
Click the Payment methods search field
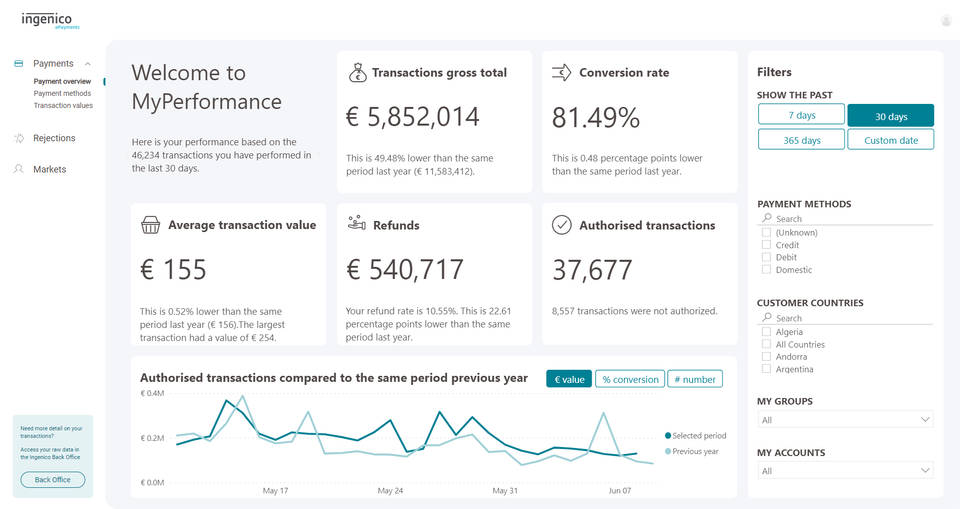pyautogui.click(x=846, y=219)
